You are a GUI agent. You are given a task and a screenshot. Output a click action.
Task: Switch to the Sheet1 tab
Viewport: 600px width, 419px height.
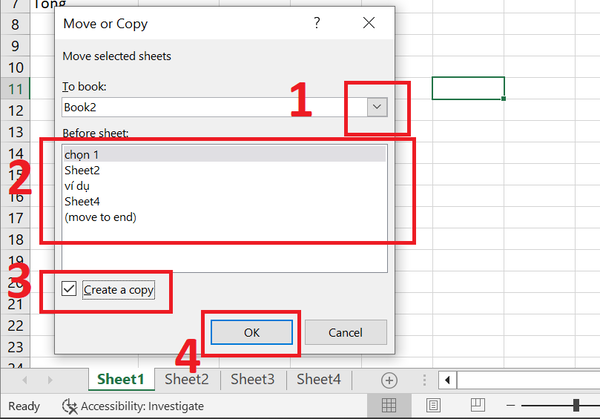pos(121,379)
